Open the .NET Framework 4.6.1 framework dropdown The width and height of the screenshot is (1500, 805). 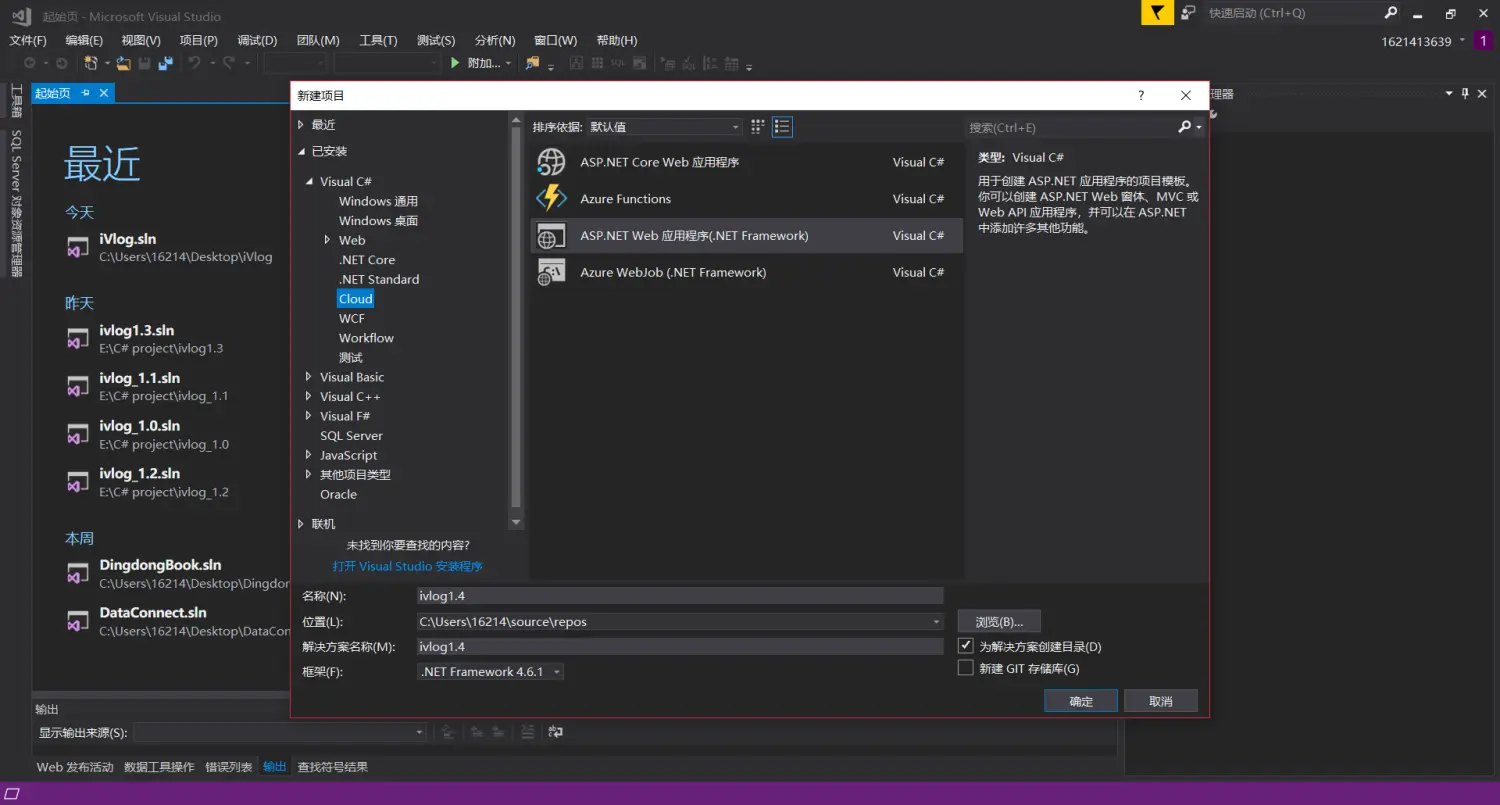point(491,672)
